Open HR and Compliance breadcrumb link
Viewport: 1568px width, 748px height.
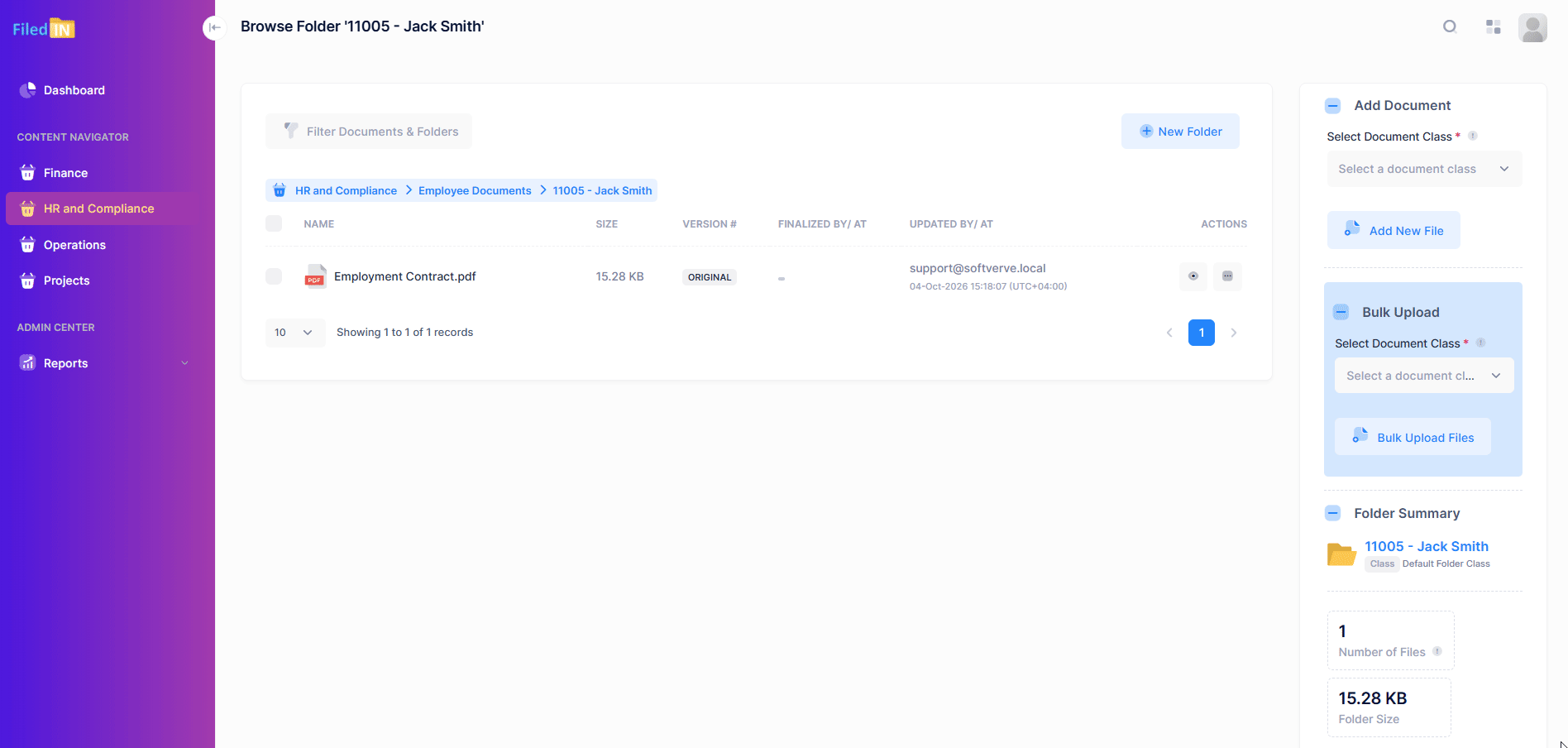tap(346, 190)
